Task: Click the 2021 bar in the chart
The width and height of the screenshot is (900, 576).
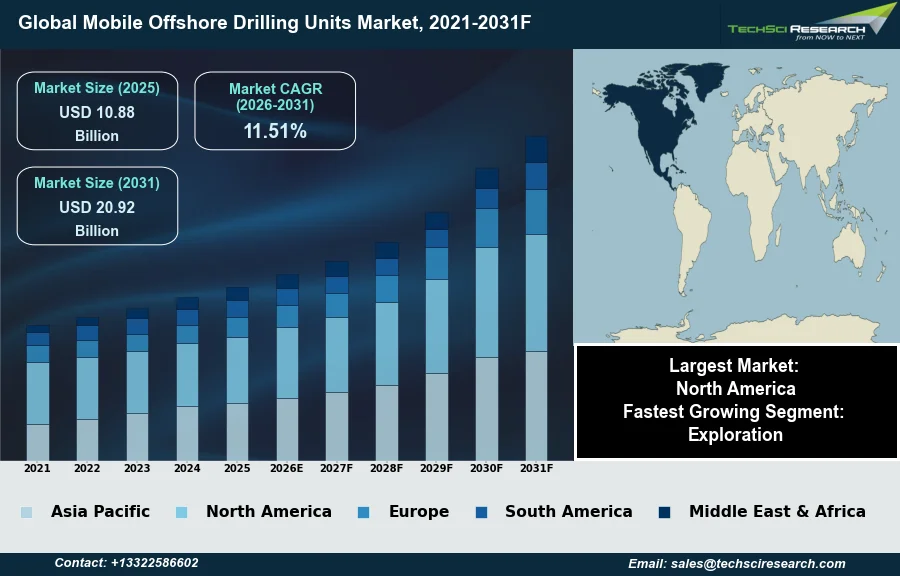Action: tap(38, 393)
